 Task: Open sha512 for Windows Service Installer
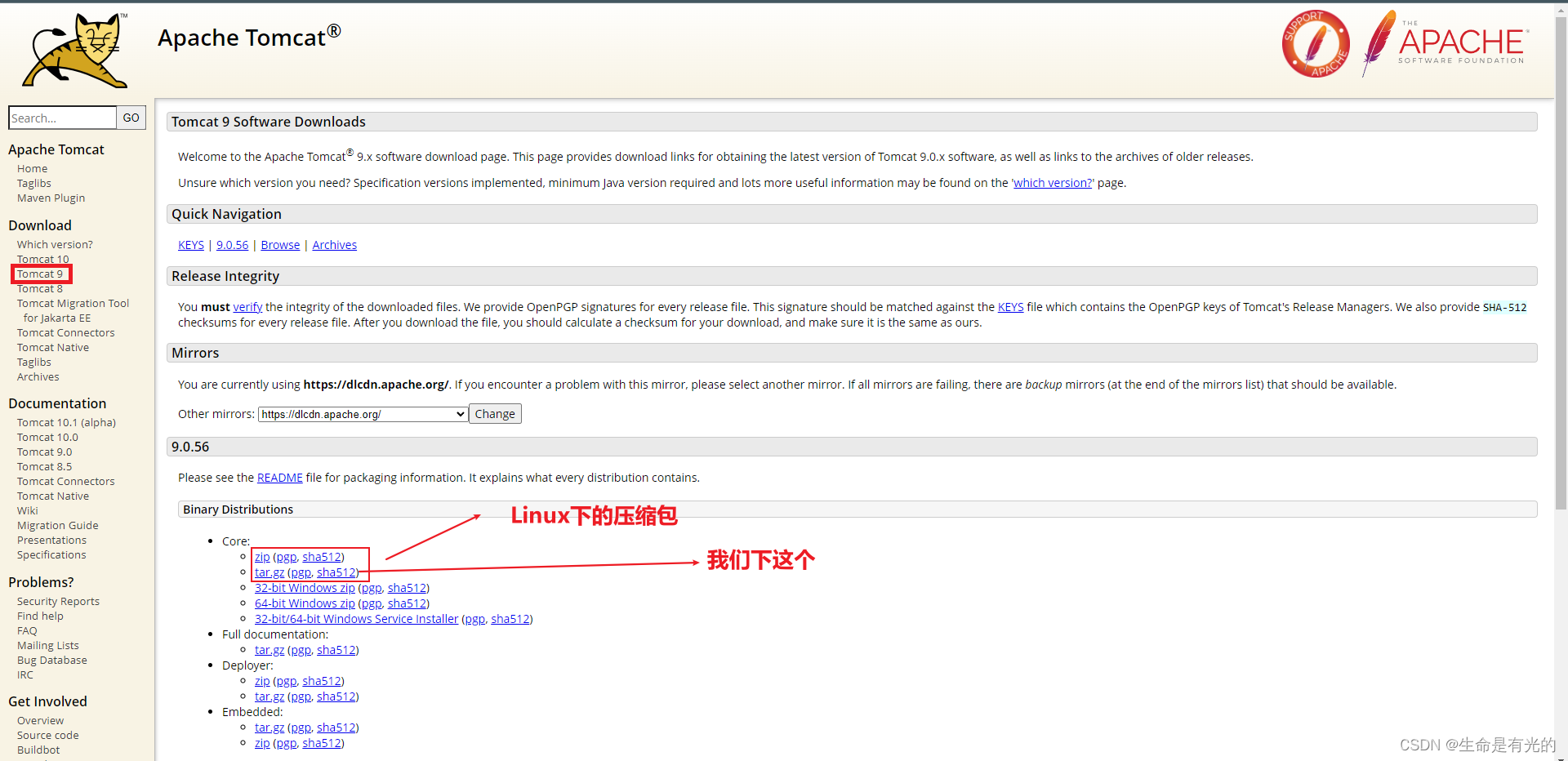click(510, 619)
